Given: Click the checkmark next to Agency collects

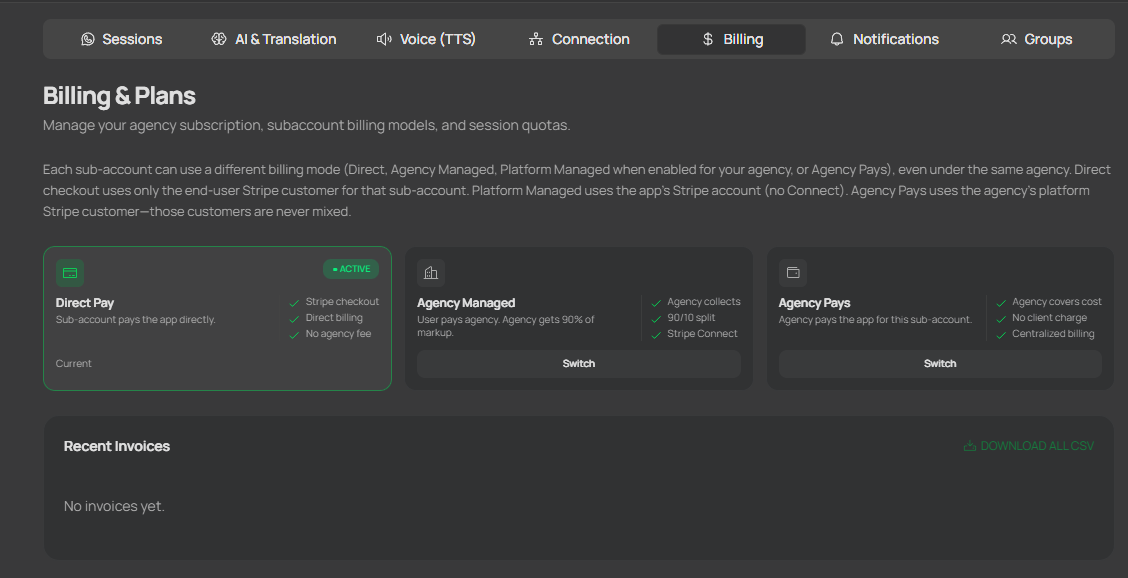Looking at the screenshot, I should click(x=655, y=303).
